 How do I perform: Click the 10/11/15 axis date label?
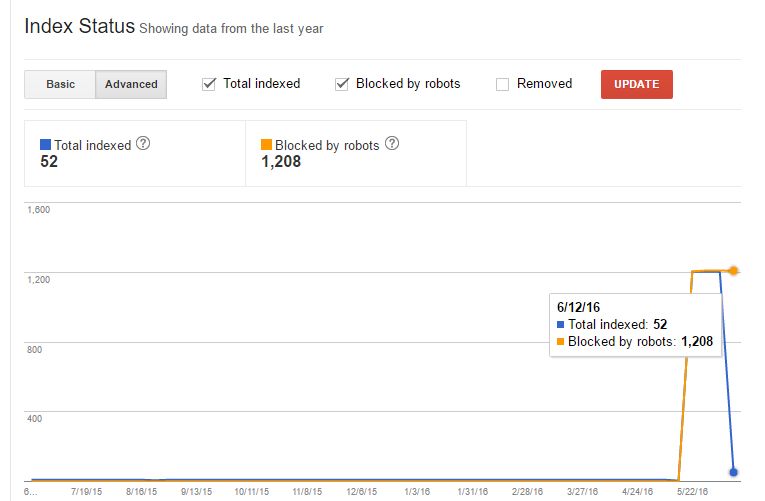click(x=251, y=492)
